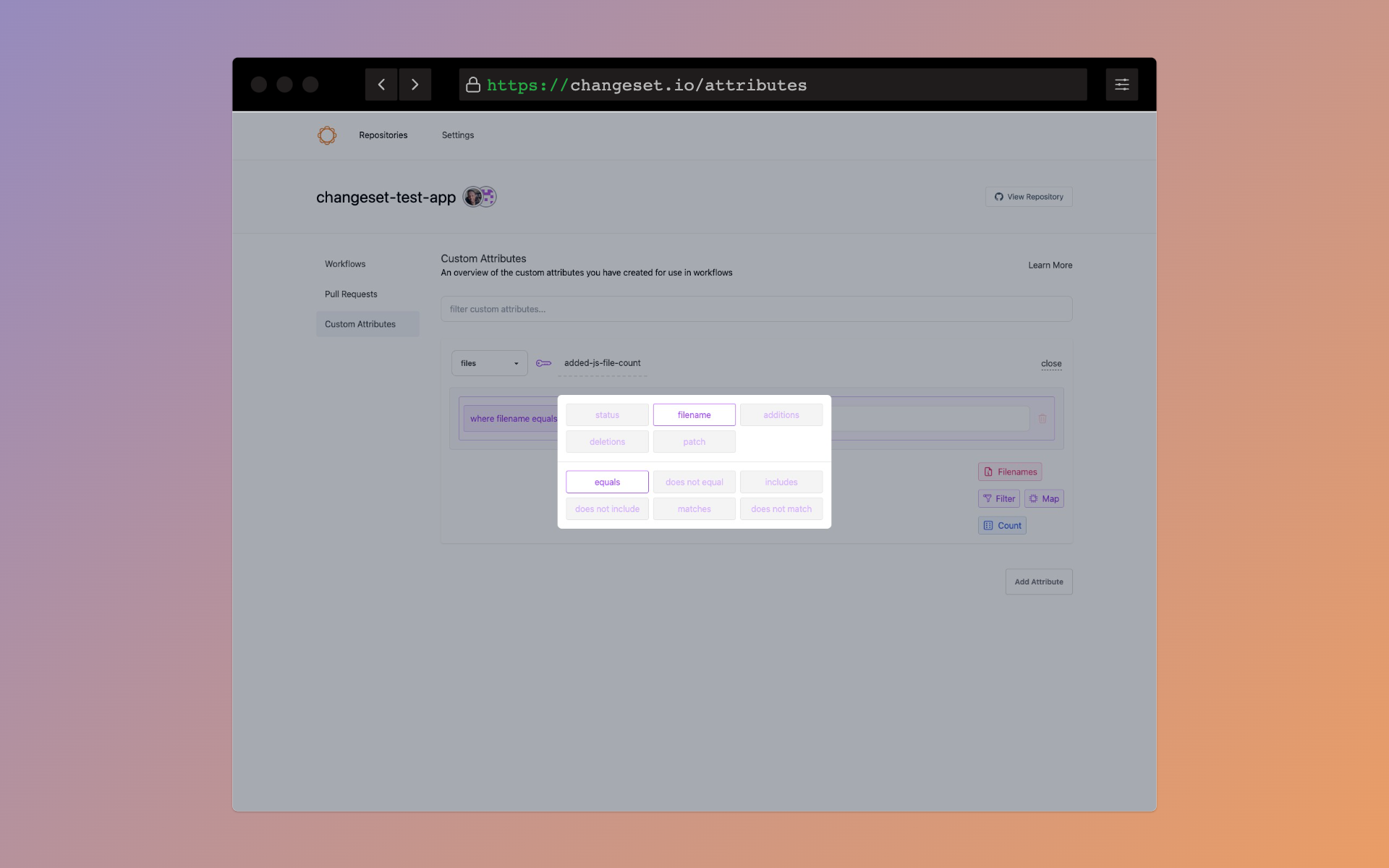Click close on added-js-file-count attribute
1389x868 pixels.
[x=1051, y=363]
